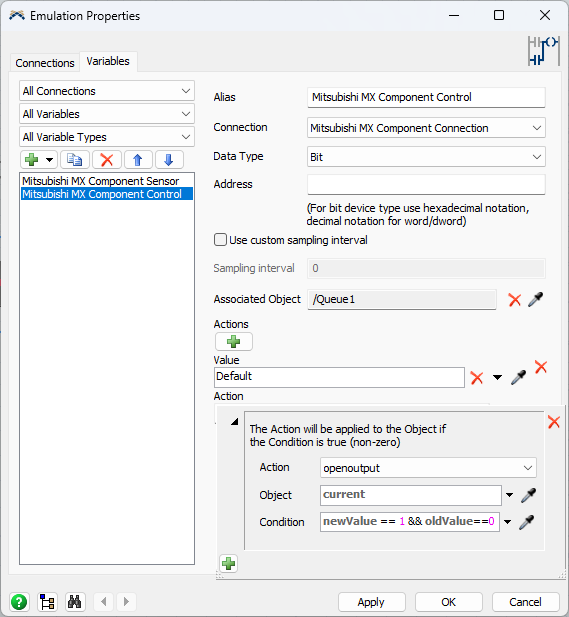Duplicate the selected variable
Image resolution: width=569 pixels, height=617 pixels.
[75, 160]
